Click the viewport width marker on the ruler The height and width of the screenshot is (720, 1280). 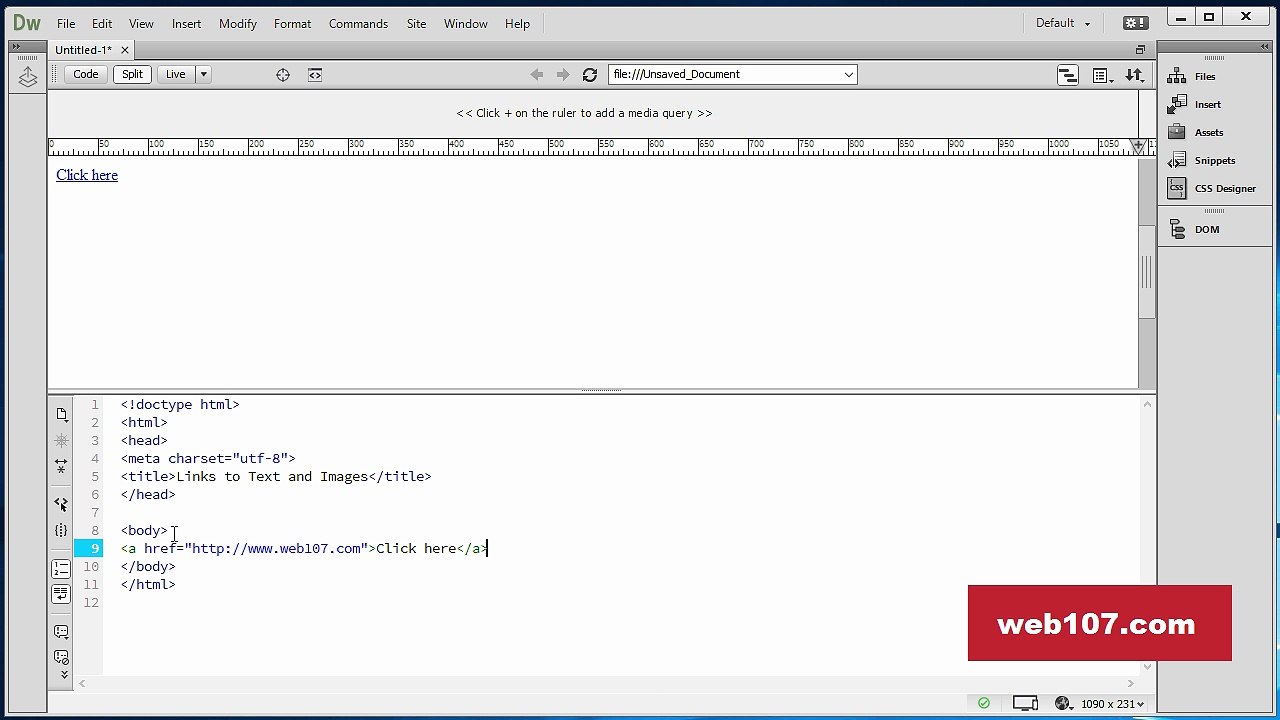tap(1138, 147)
